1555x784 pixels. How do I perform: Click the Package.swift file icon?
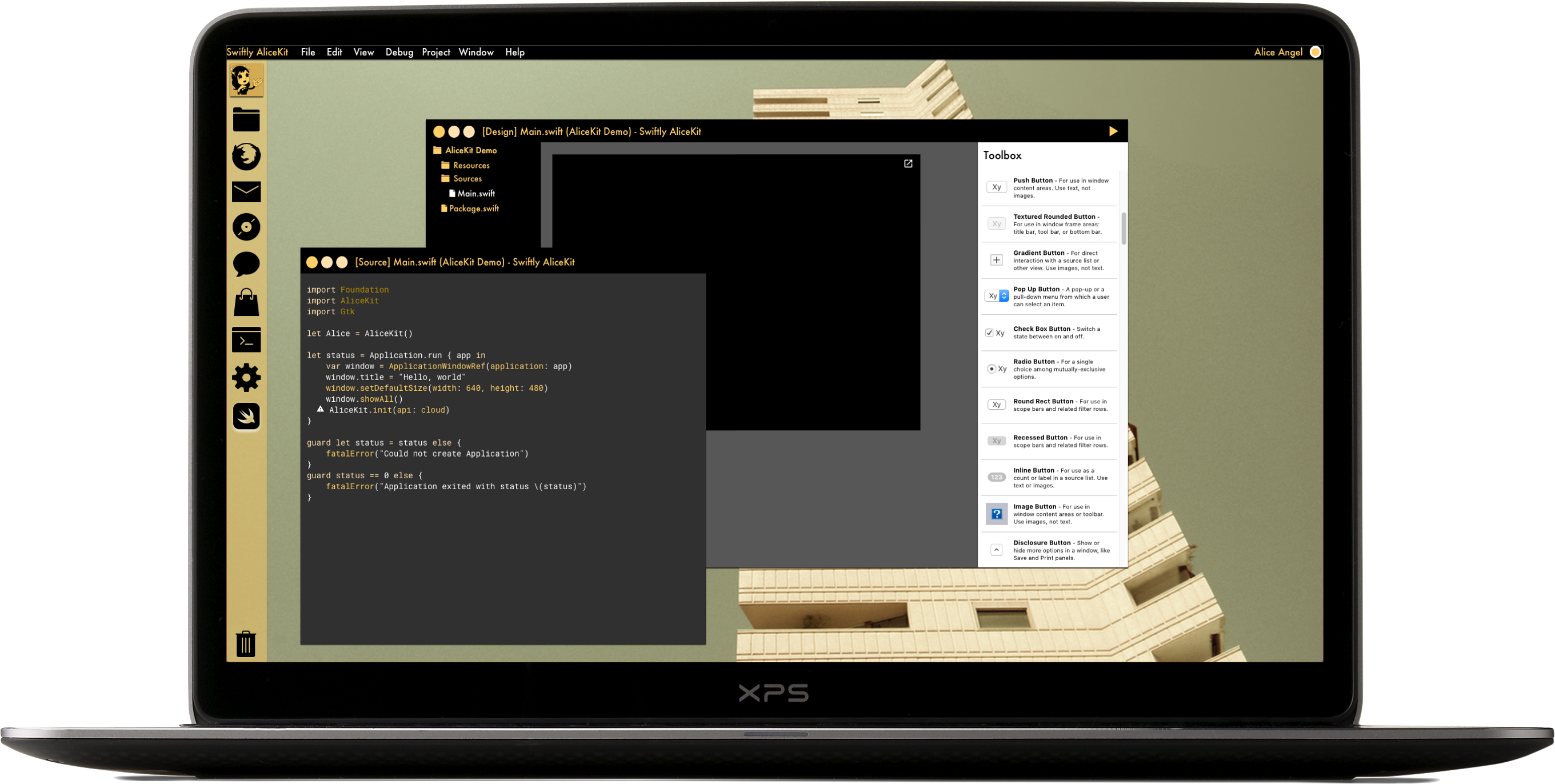444,208
